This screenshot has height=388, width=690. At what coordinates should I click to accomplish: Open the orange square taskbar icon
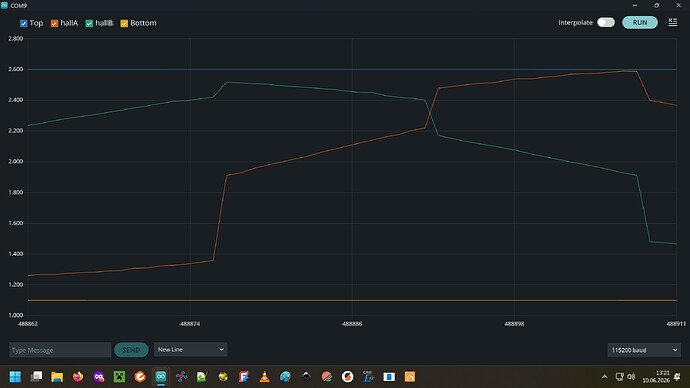click(x=410, y=377)
